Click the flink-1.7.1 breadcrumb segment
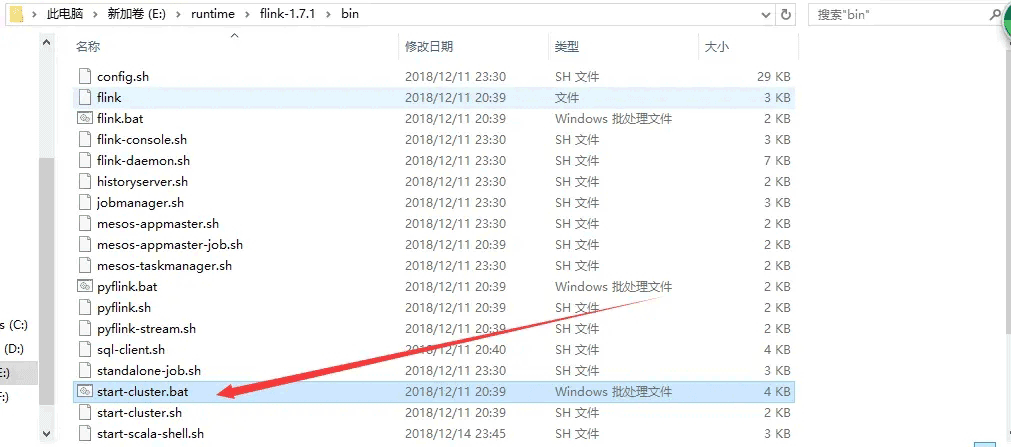 288,14
